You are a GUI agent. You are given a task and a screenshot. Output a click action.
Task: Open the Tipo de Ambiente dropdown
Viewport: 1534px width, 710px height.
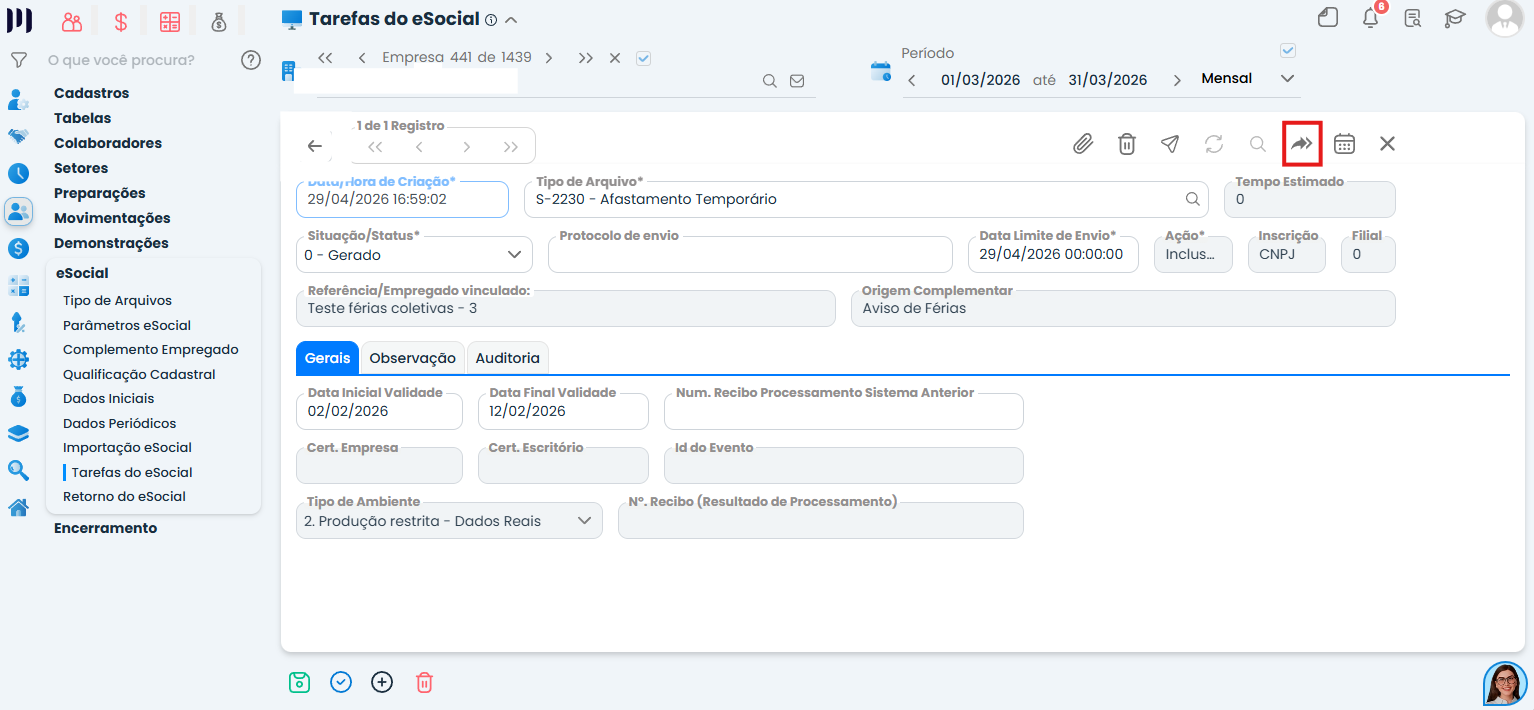[450, 521]
